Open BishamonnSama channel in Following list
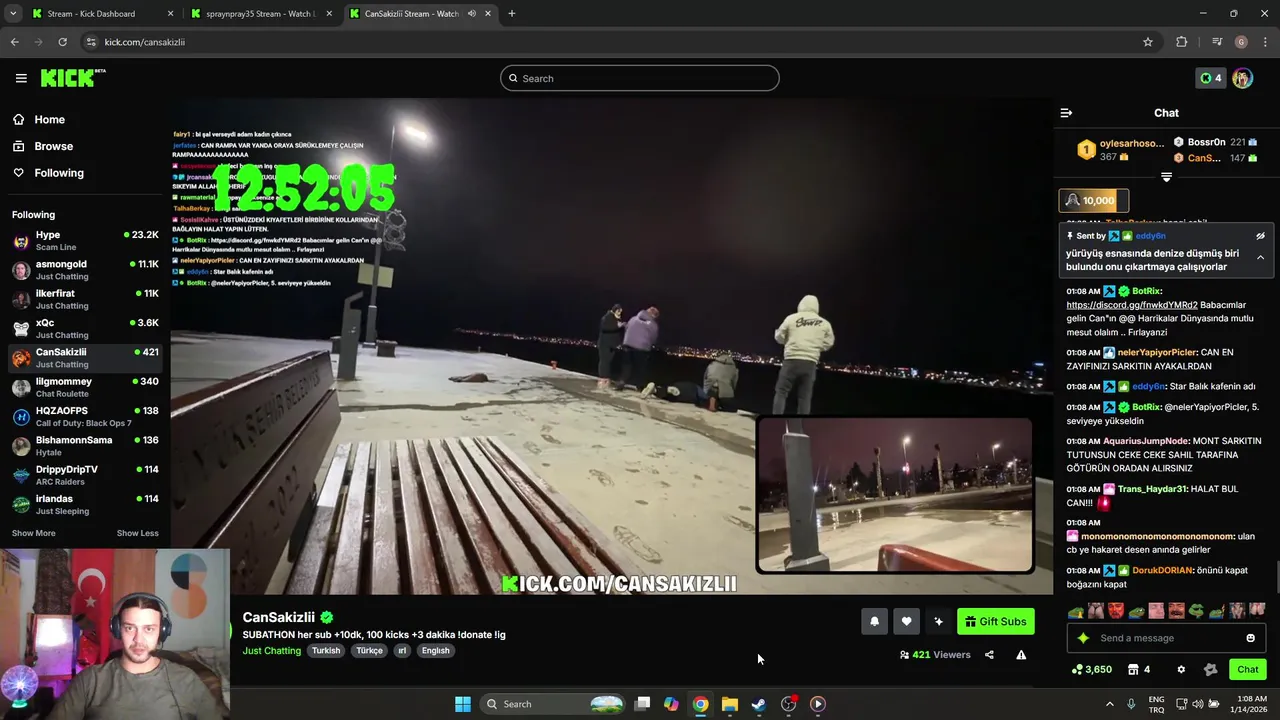Image resolution: width=1280 pixels, height=720 pixels. click(x=85, y=445)
